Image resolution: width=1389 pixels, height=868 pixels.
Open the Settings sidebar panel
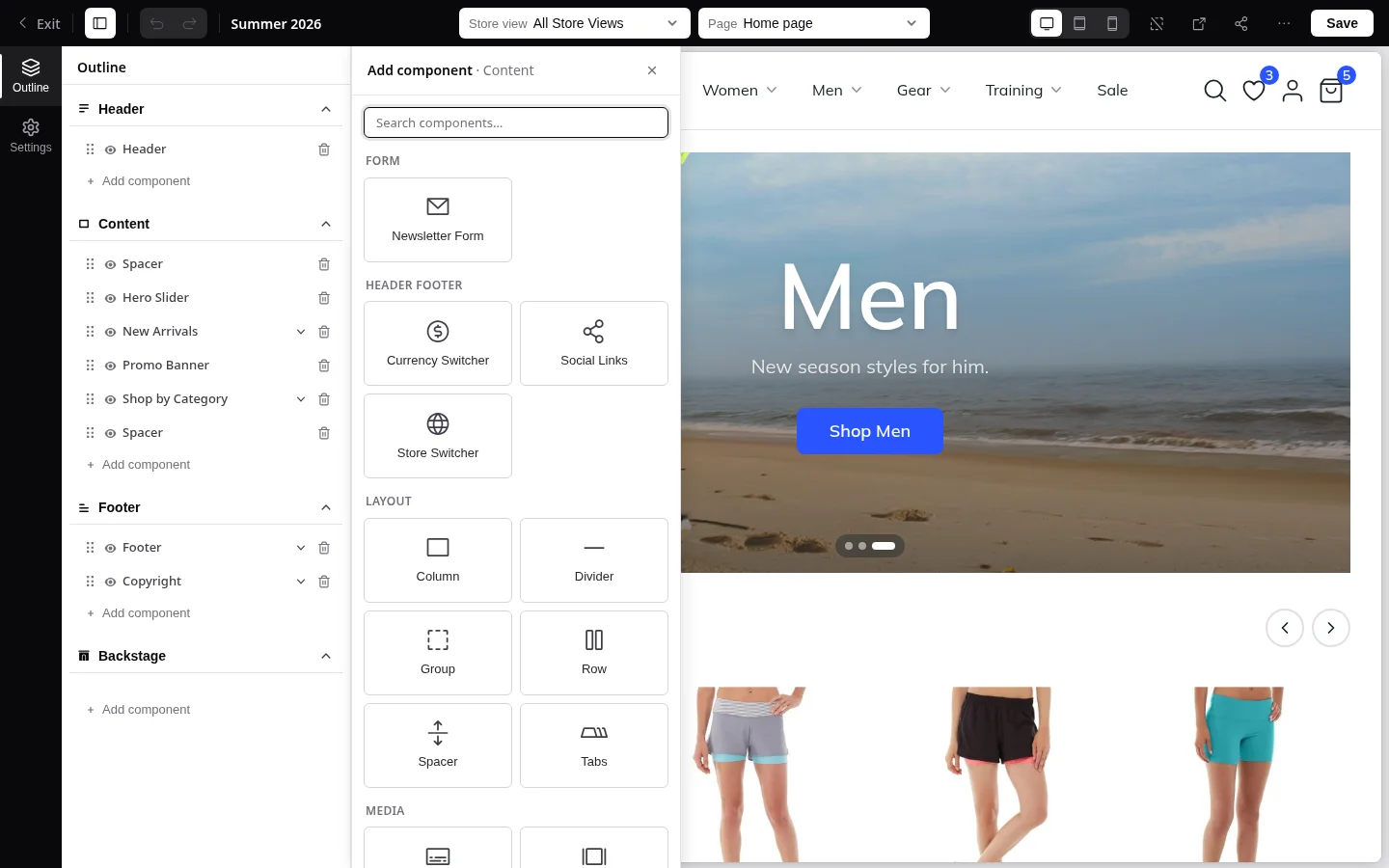(x=31, y=136)
